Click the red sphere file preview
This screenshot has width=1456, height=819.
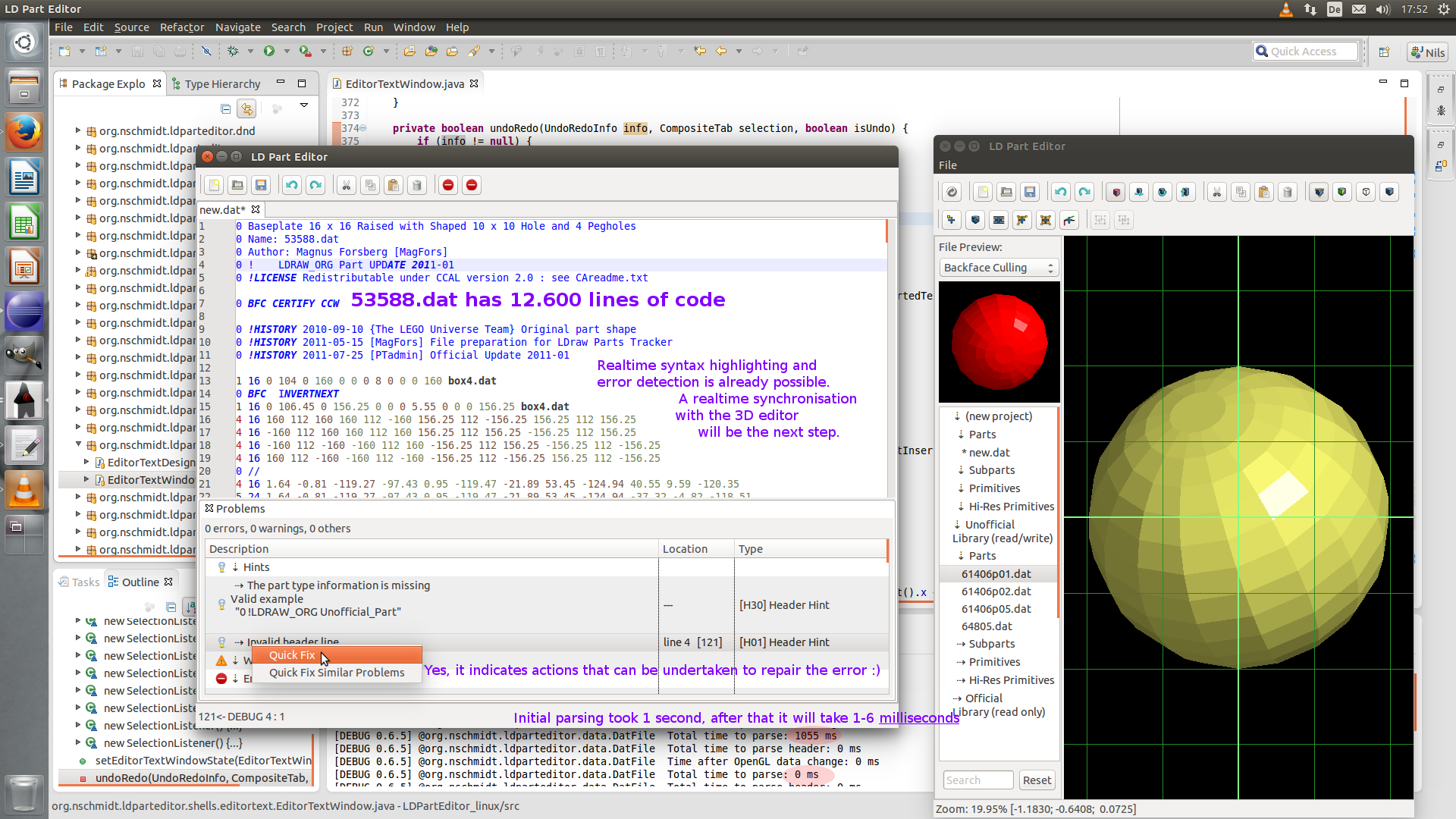click(x=999, y=342)
